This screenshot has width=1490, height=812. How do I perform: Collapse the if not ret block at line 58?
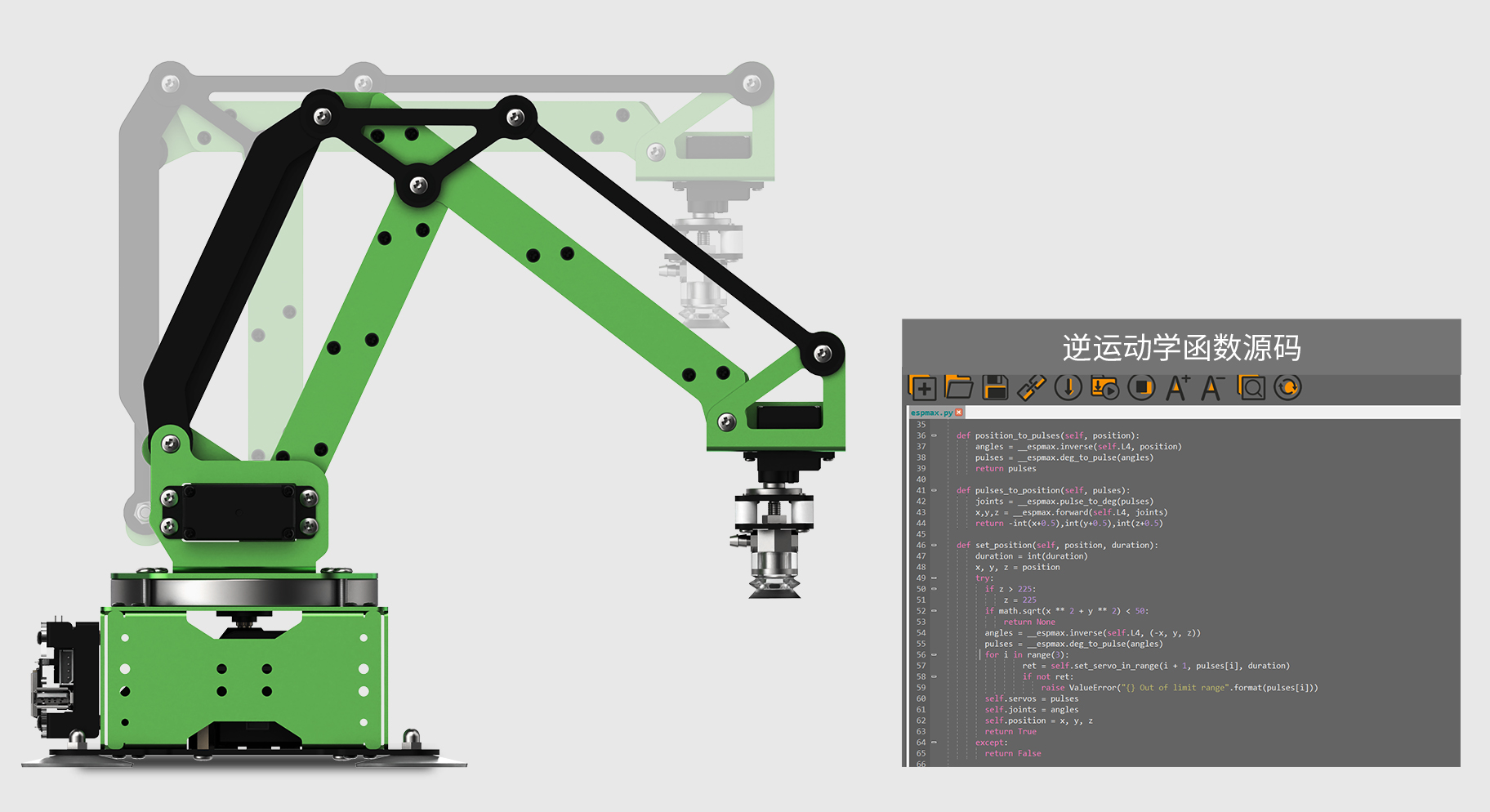pyautogui.click(x=934, y=677)
